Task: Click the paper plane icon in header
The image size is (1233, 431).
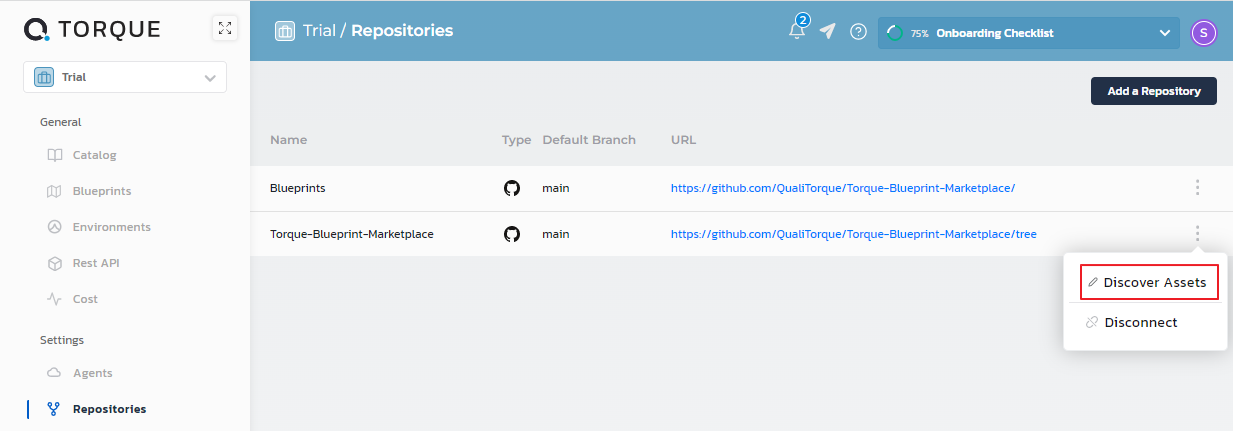Action: pos(827,31)
